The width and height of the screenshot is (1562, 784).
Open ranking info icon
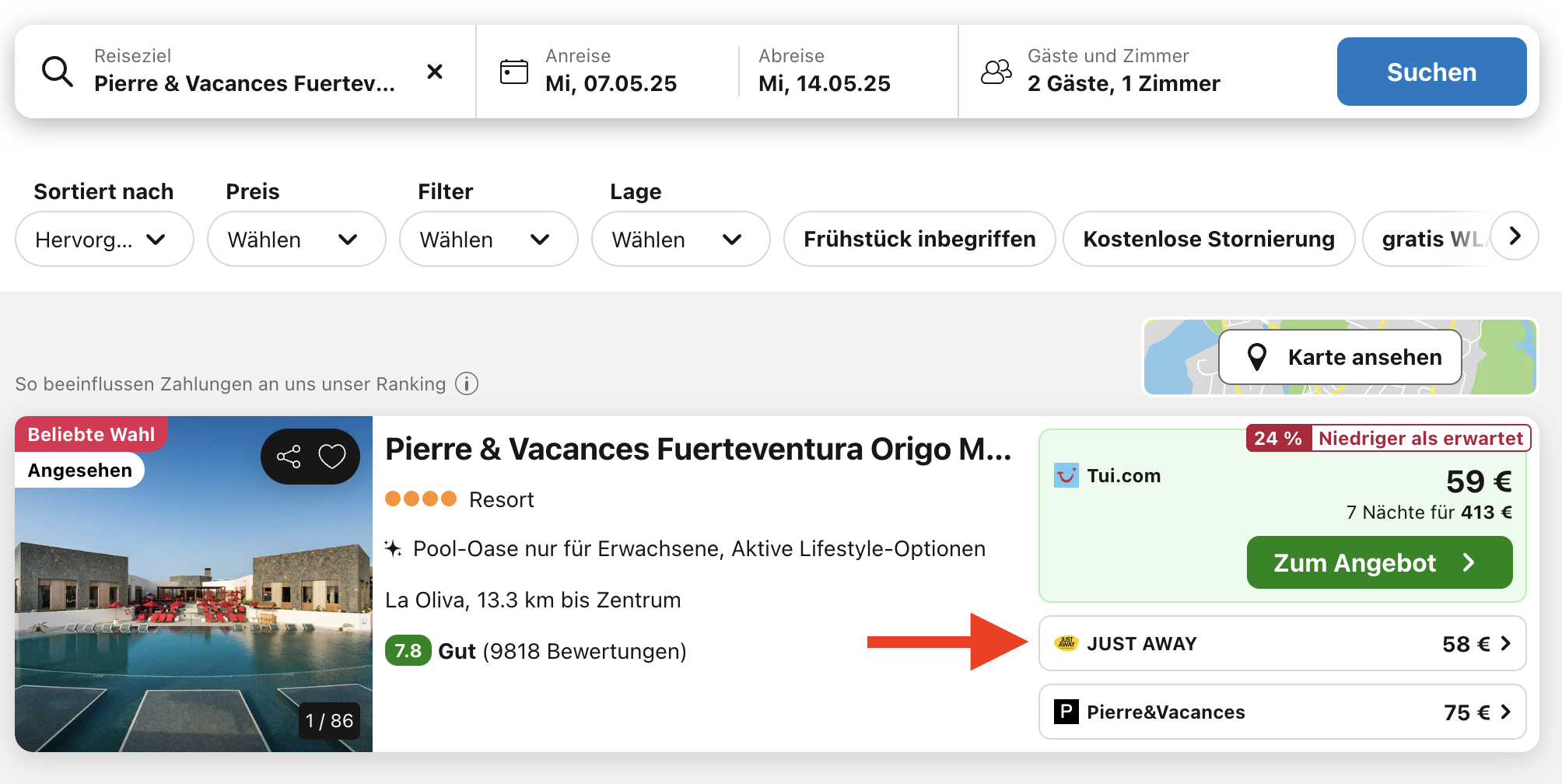tap(467, 383)
